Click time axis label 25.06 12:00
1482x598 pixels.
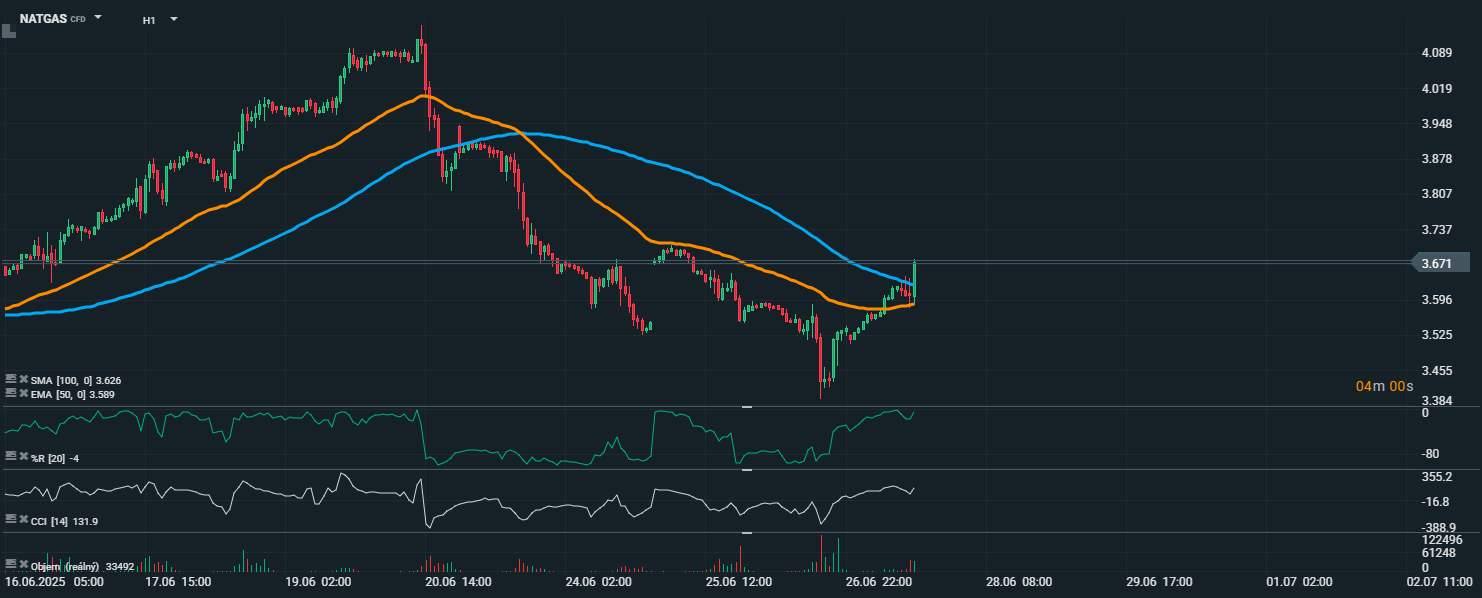click(x=738, y=581)
